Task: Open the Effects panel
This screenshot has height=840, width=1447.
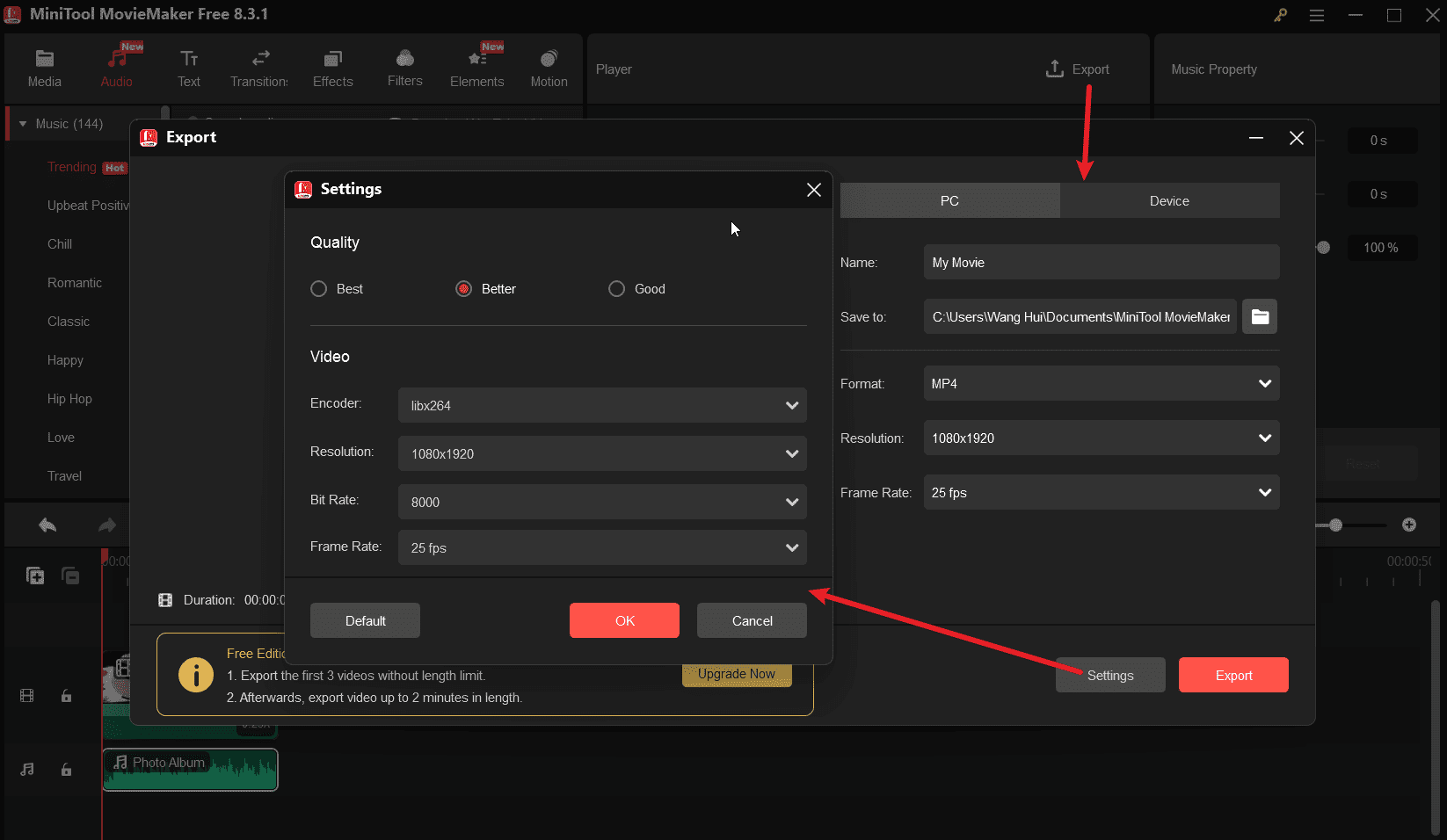Action: 331,67
